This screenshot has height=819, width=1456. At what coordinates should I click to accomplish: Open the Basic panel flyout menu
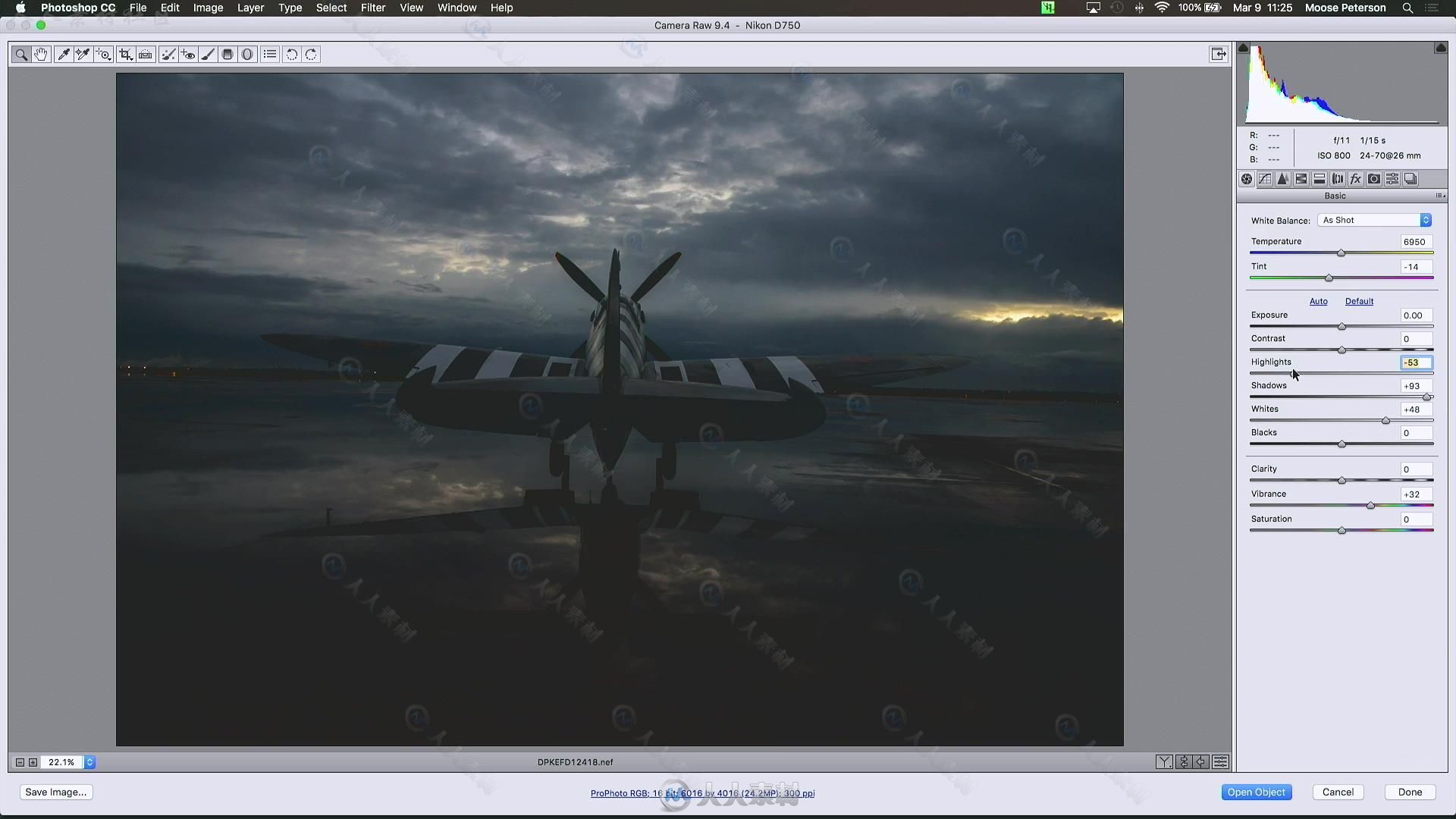(x=1439, y=196)
